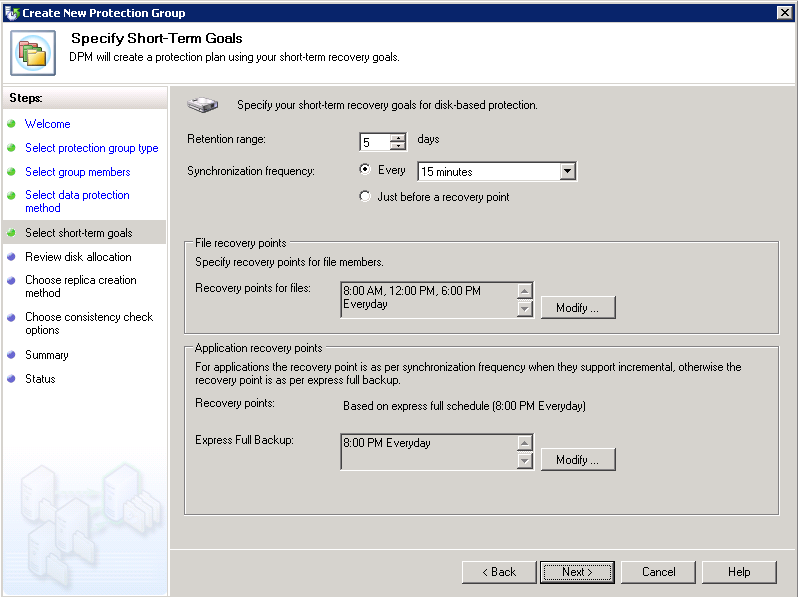
Task: Click the DPM title bar application icon
Action: (12, 12)
